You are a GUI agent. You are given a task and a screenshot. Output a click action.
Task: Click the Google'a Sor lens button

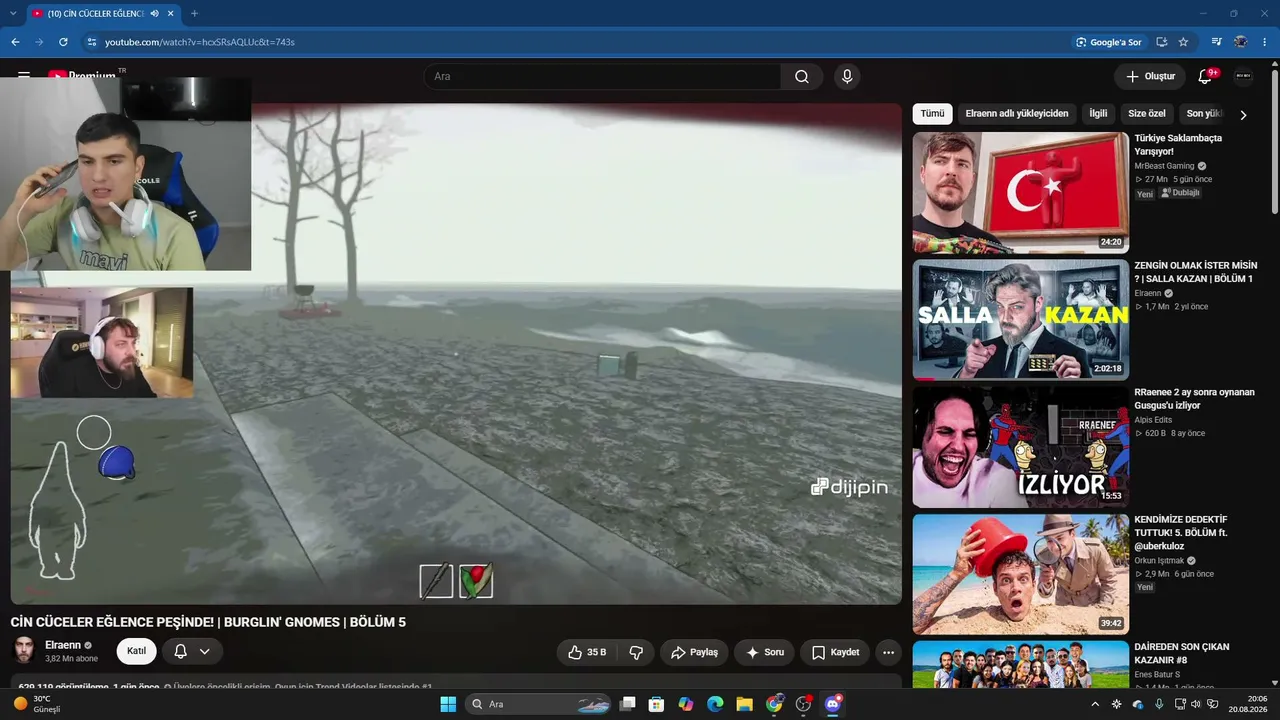point(1108,42)
